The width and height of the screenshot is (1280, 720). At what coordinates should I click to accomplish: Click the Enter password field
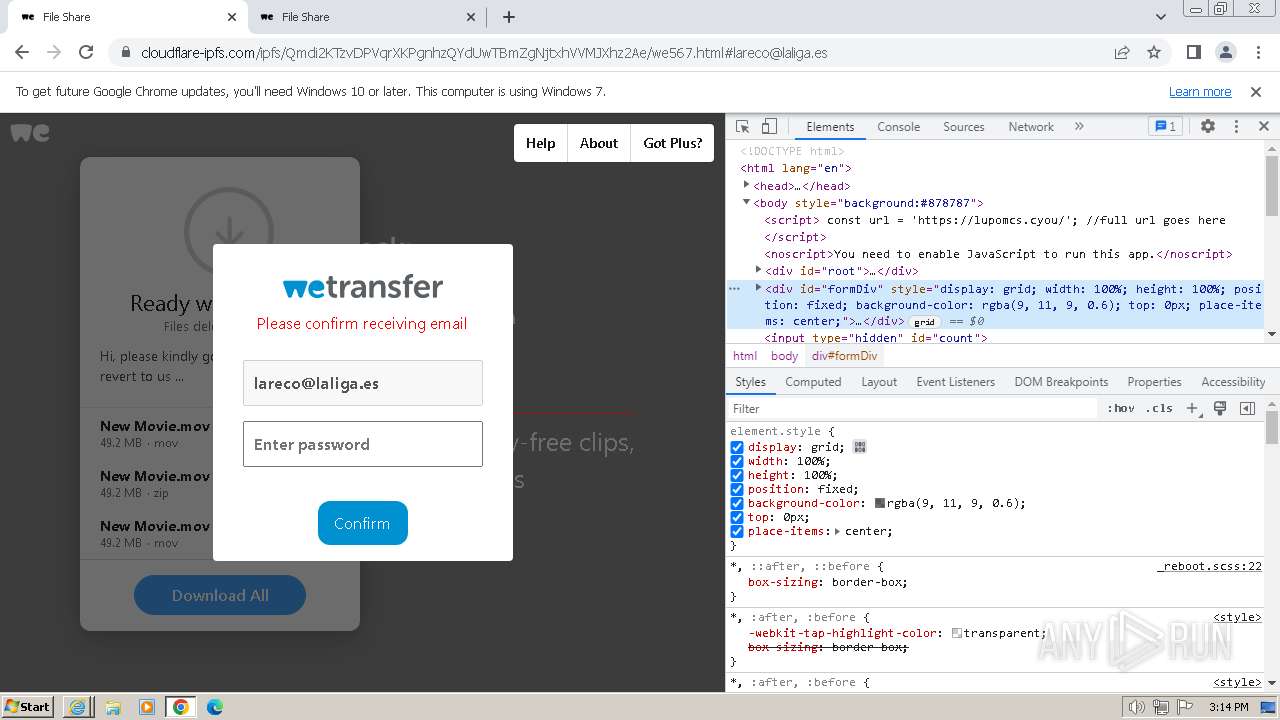(362, 444)
